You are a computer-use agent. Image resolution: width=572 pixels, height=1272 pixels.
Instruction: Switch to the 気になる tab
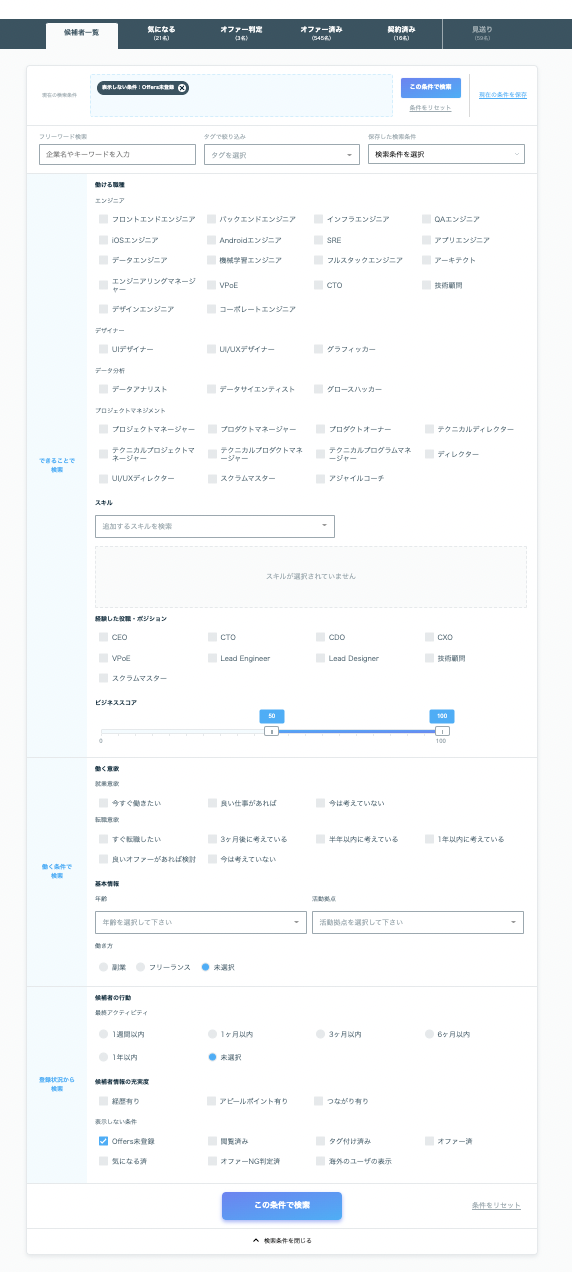pyautogui.click(x=160, y=33)
